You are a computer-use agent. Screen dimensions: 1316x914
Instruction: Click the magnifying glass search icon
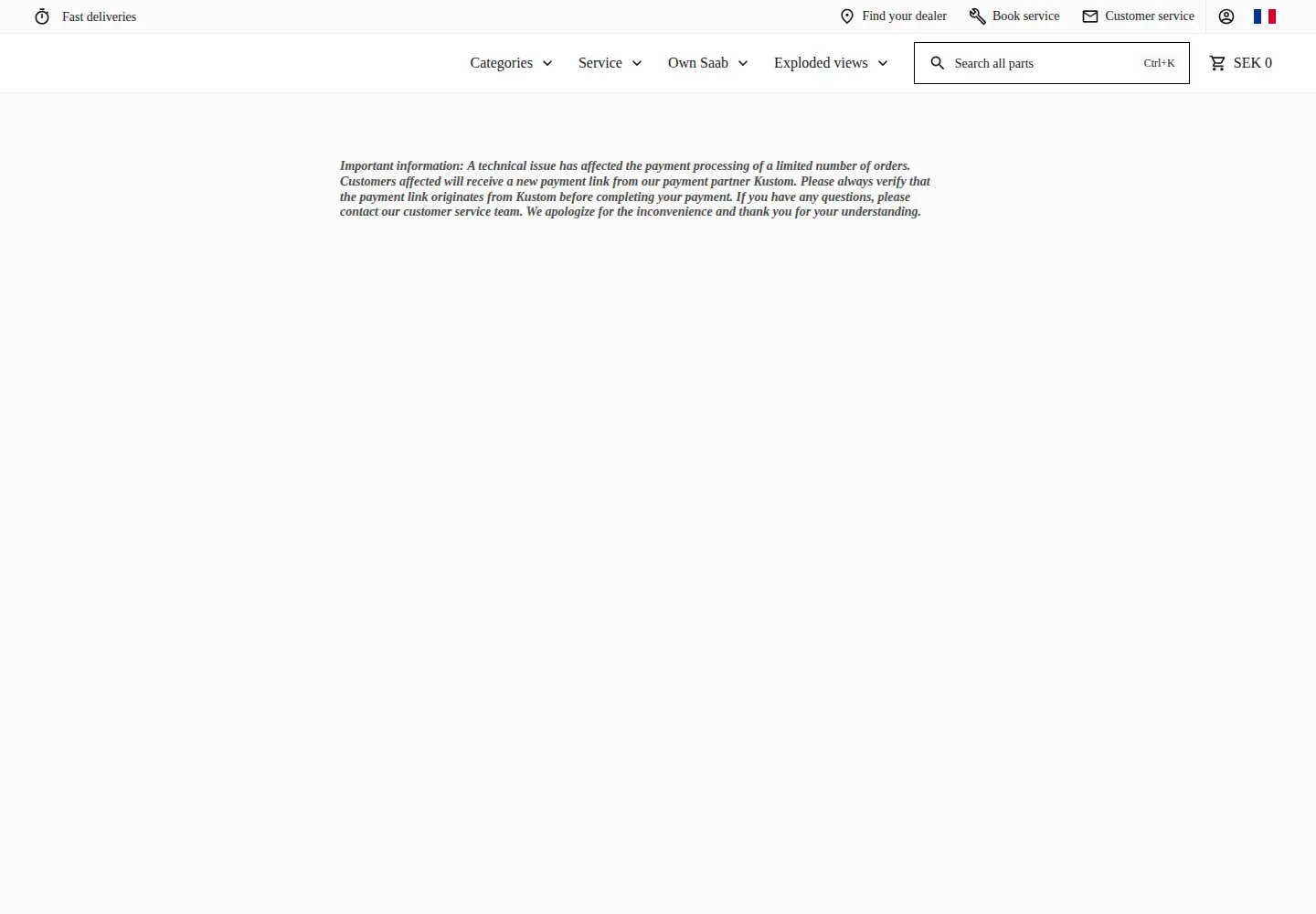pos(938,63)
